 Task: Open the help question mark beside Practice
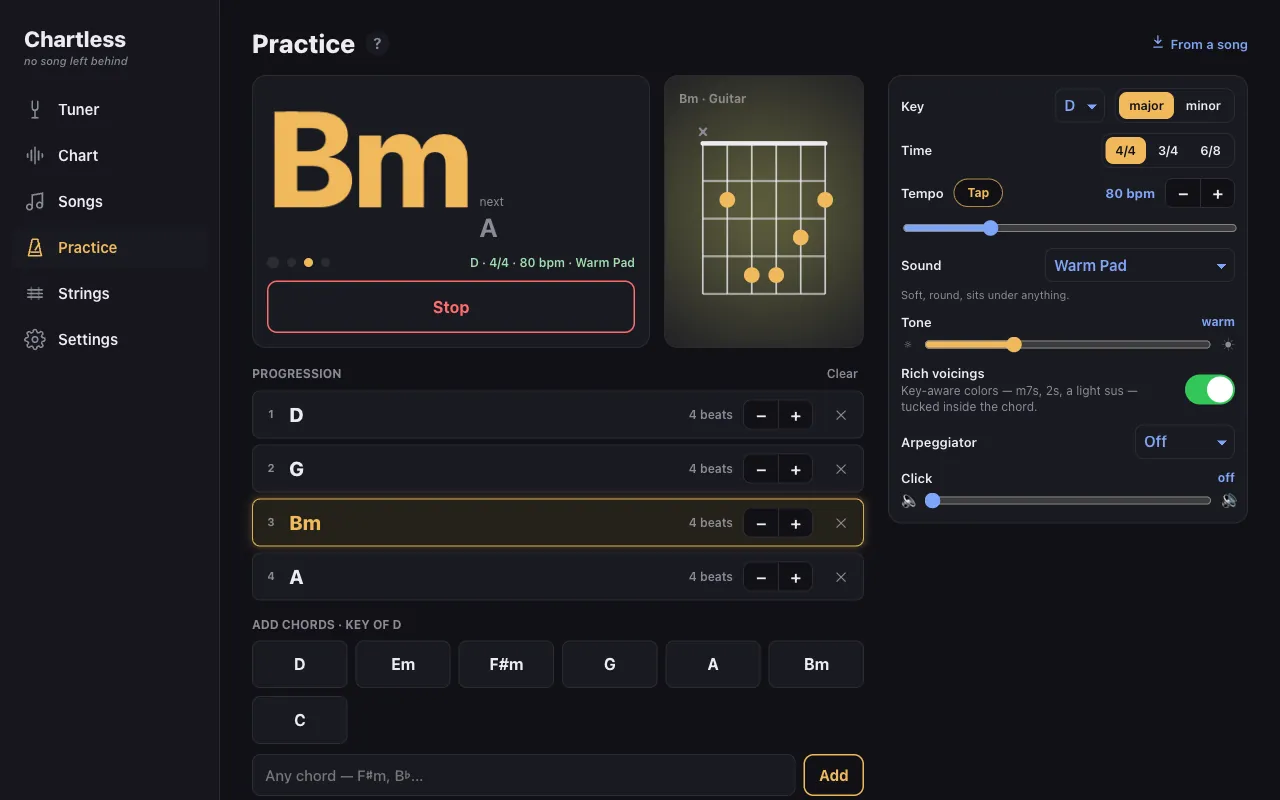[x=377, y=44]
